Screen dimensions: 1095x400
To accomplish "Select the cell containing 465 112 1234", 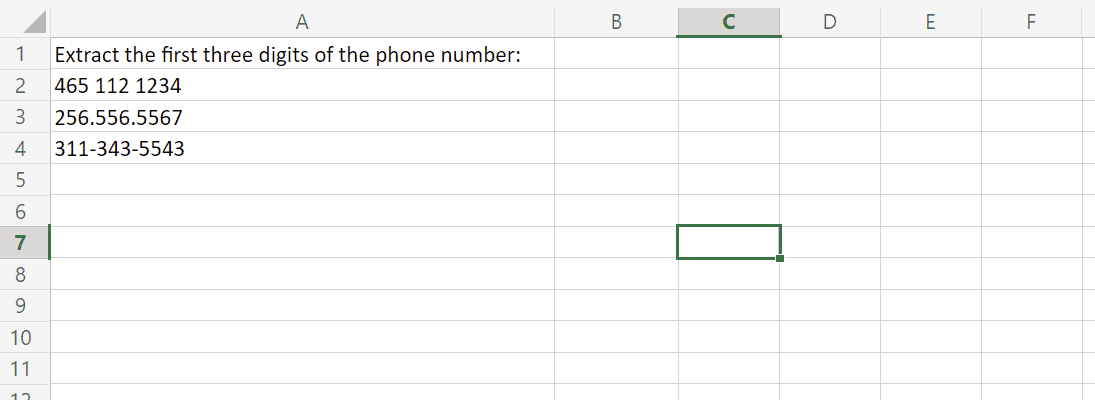I will point(118,87).
